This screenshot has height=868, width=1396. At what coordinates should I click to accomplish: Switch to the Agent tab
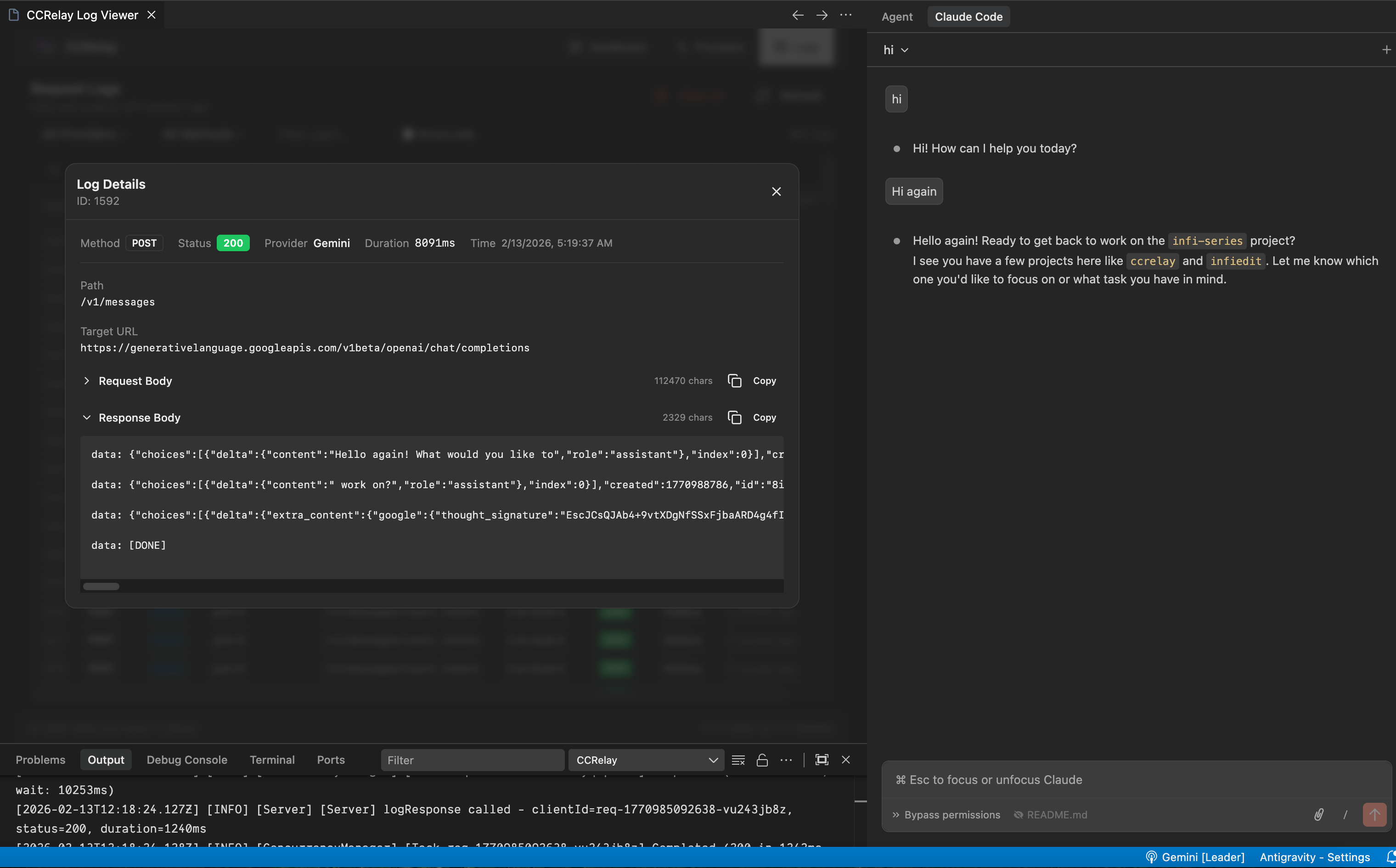896,17
